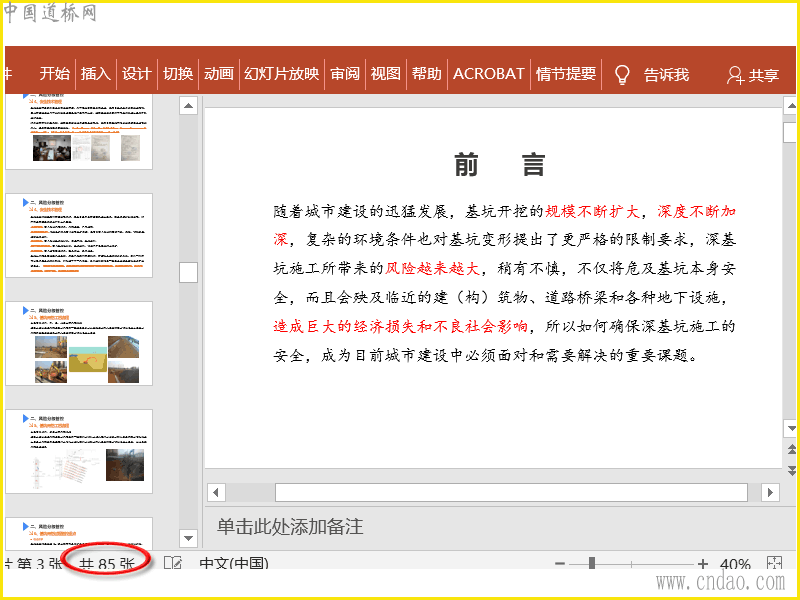This screenshot has height=600, width=800.
Task: Open the 开始 ribbon tab
Action: [55, 74]
